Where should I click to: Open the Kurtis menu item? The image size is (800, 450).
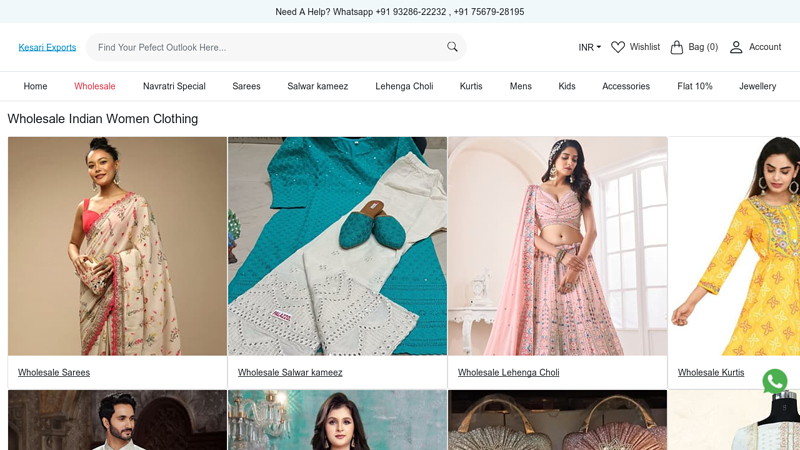click(471, 86)
